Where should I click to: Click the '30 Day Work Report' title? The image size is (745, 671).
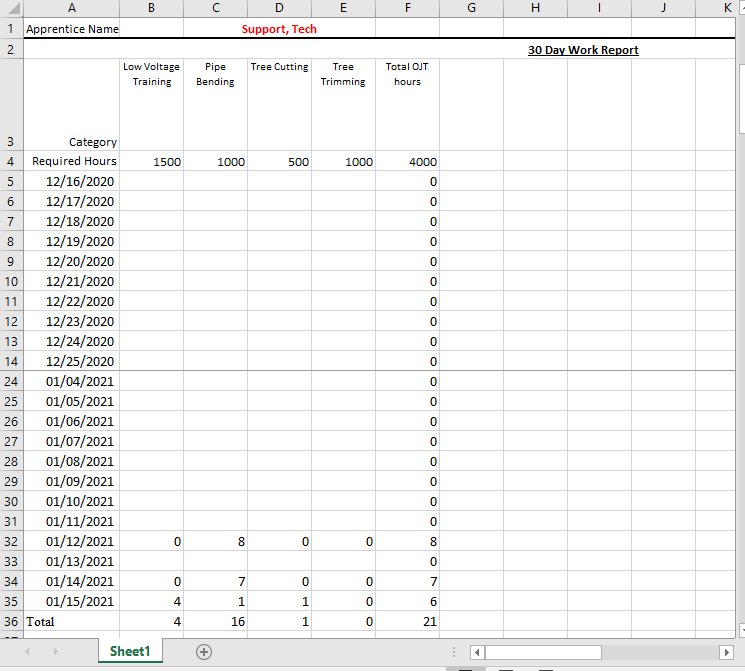583,50
